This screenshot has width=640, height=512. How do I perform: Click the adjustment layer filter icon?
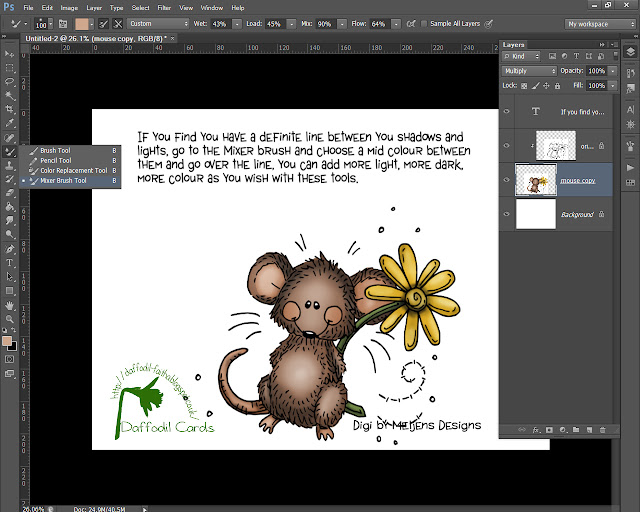click(564, 56)
